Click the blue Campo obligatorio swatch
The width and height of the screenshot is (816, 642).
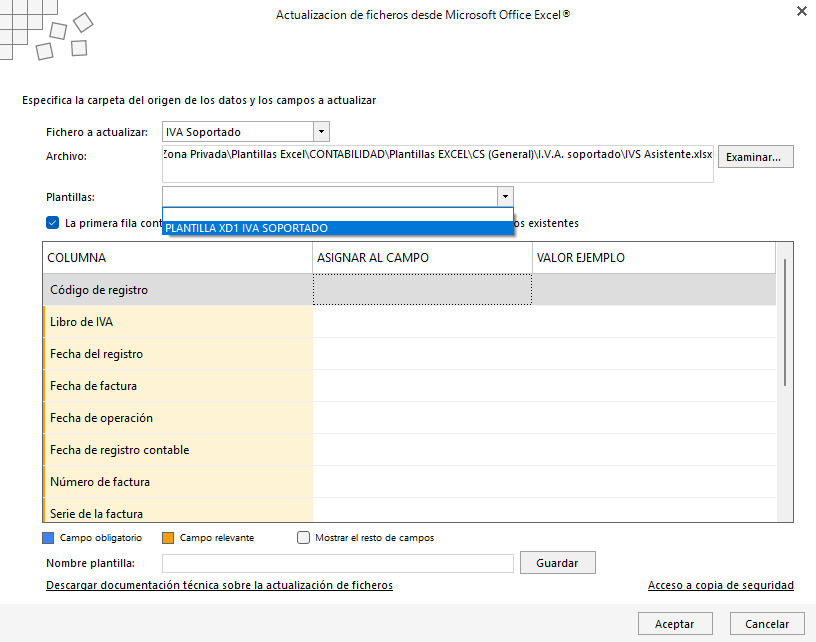tap(48, 538)
